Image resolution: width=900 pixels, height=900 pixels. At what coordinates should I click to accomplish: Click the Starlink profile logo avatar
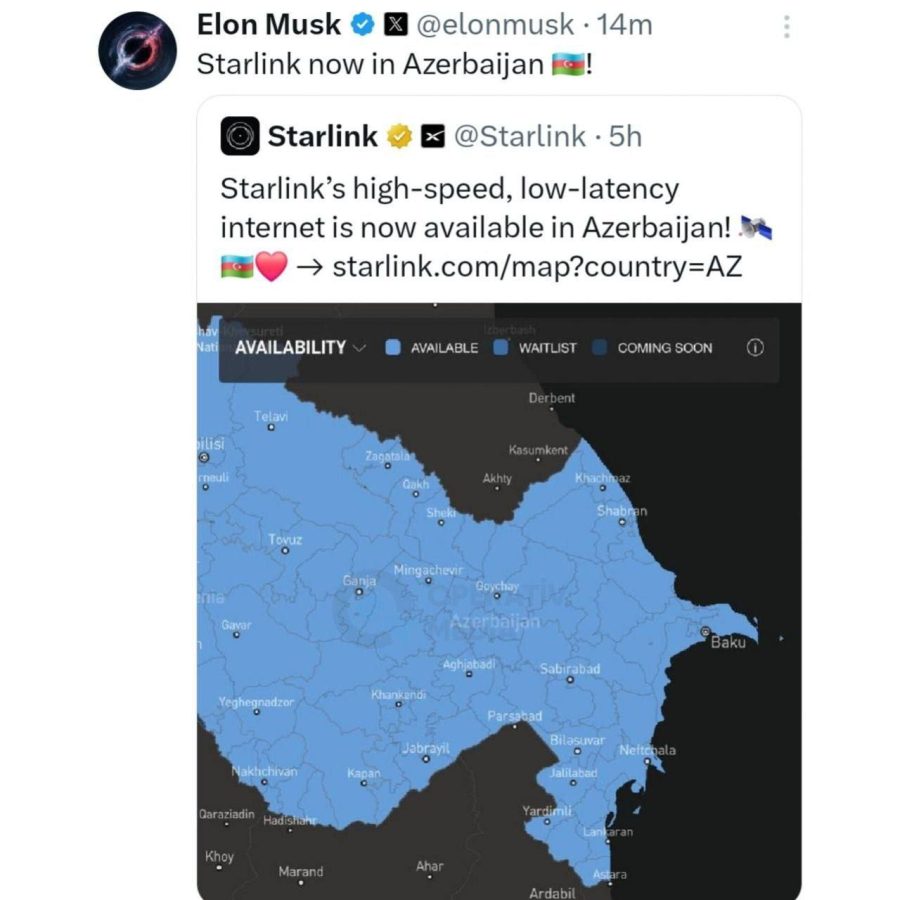(240, 136)
